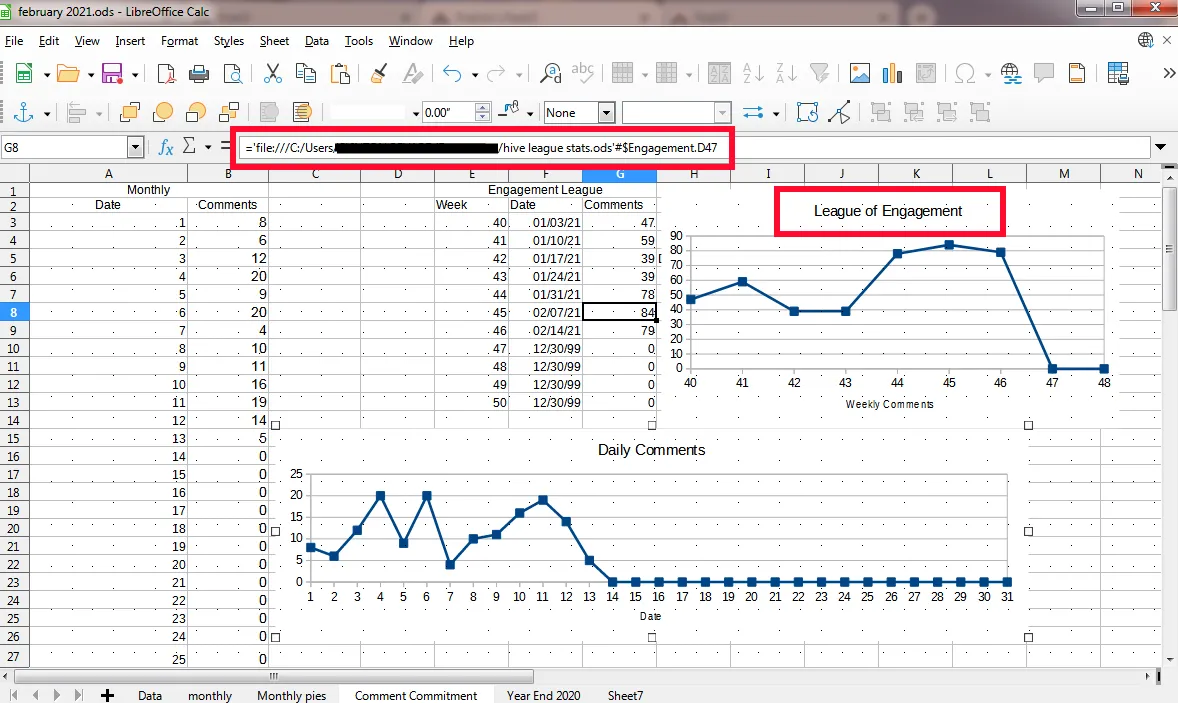Open the line width stepper field

456,113
